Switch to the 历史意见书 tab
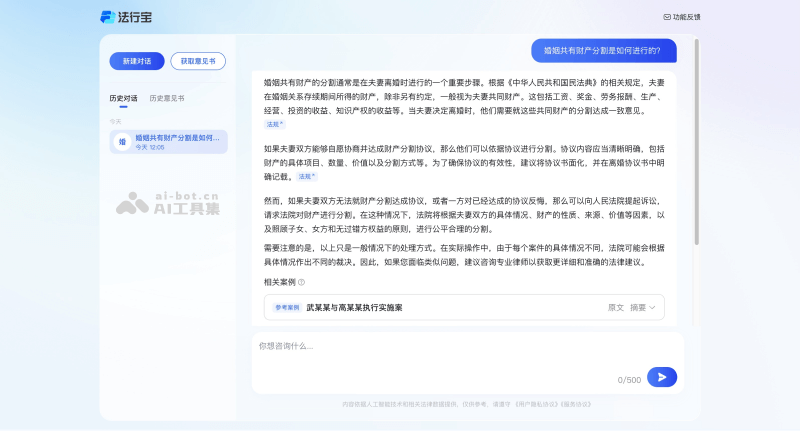This screenshot has width=800, height=431. click(166, 98)
